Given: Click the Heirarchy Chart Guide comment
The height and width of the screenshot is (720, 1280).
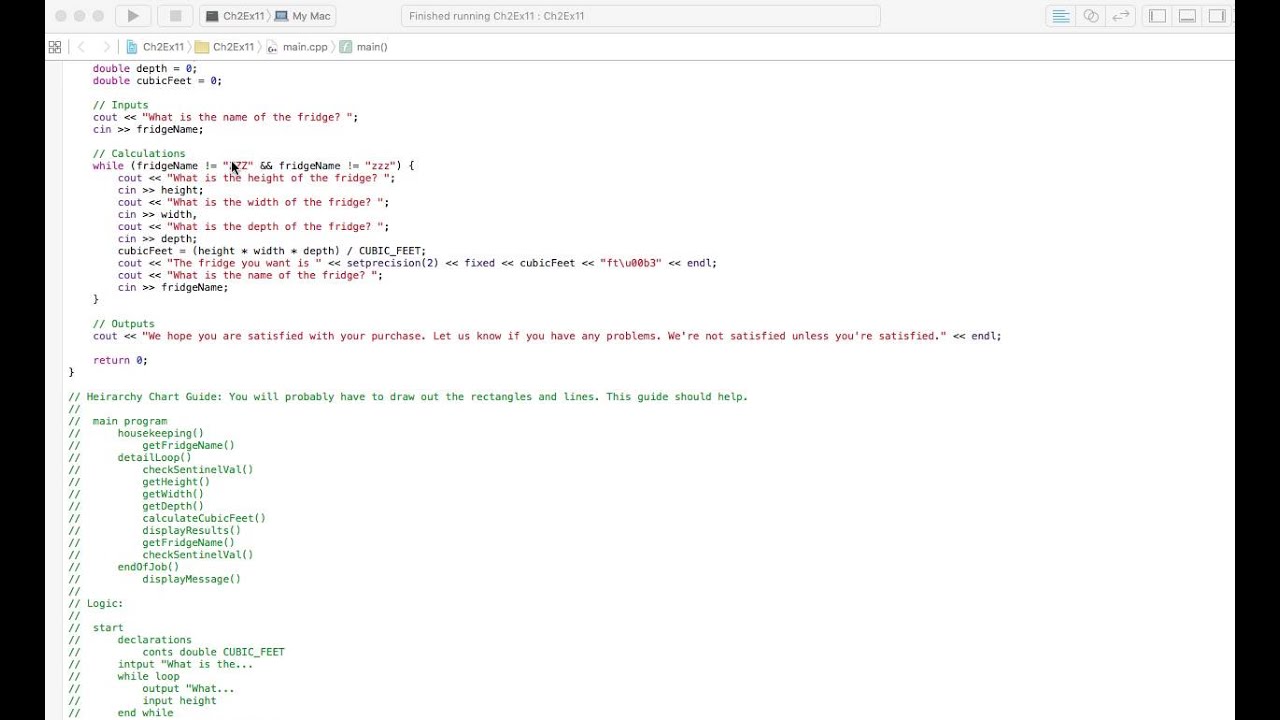Looking at the screenshot, I should click(x=408, y=397).
